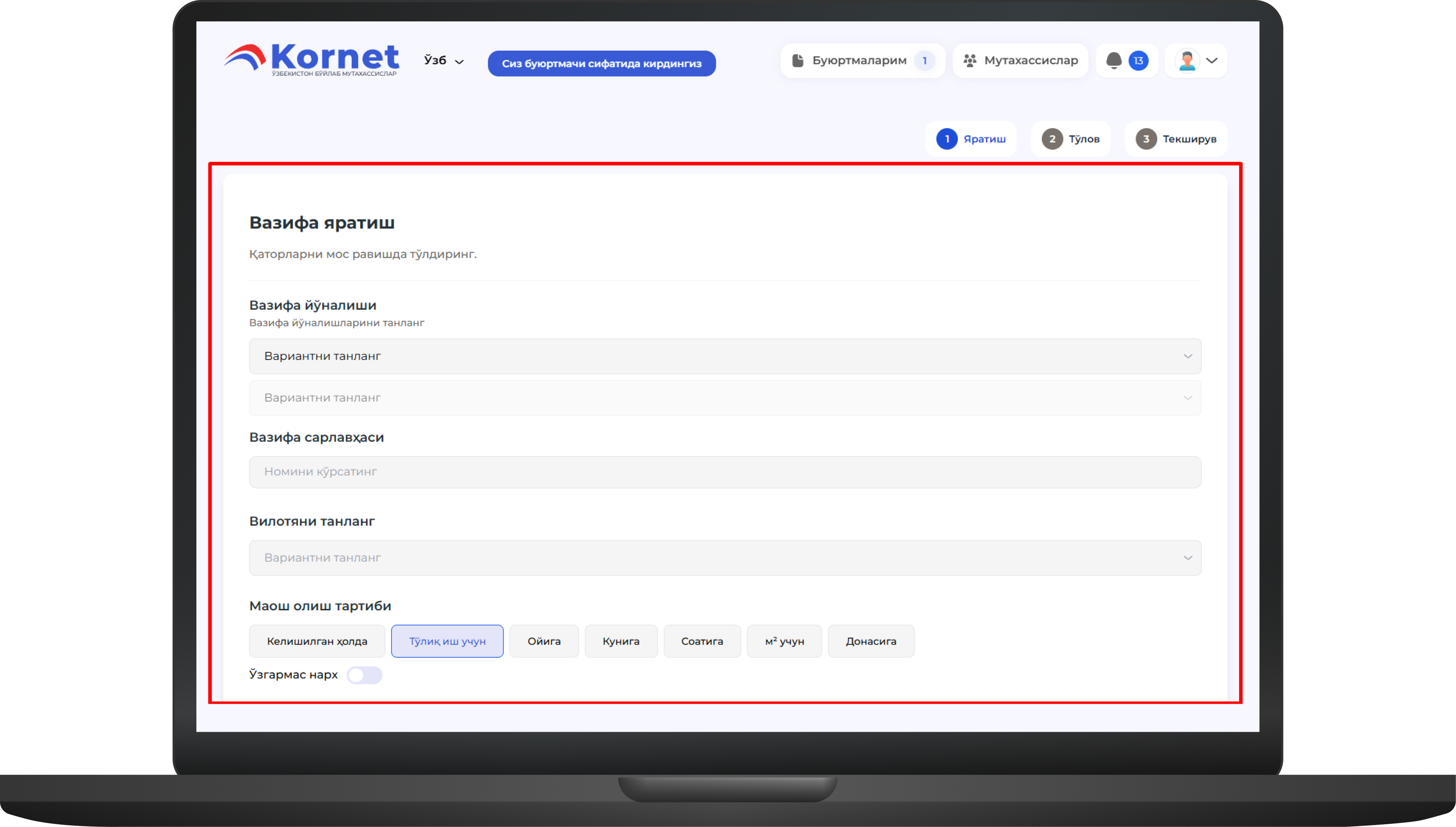Click the Вазифа сарлавҳаси input field

725,472
